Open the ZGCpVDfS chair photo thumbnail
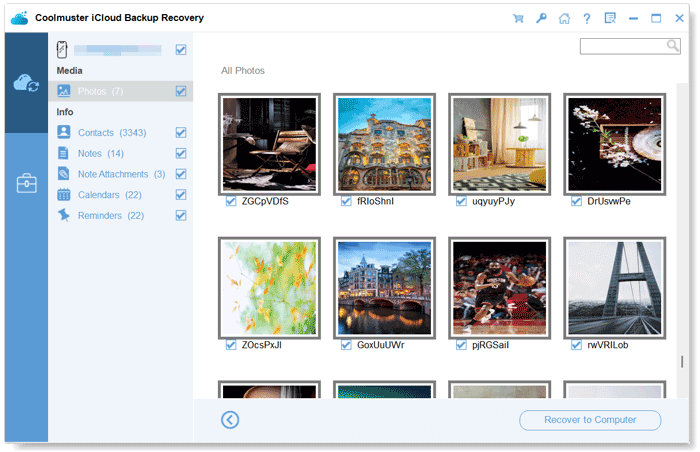The image size is (700, 452). 269,144
